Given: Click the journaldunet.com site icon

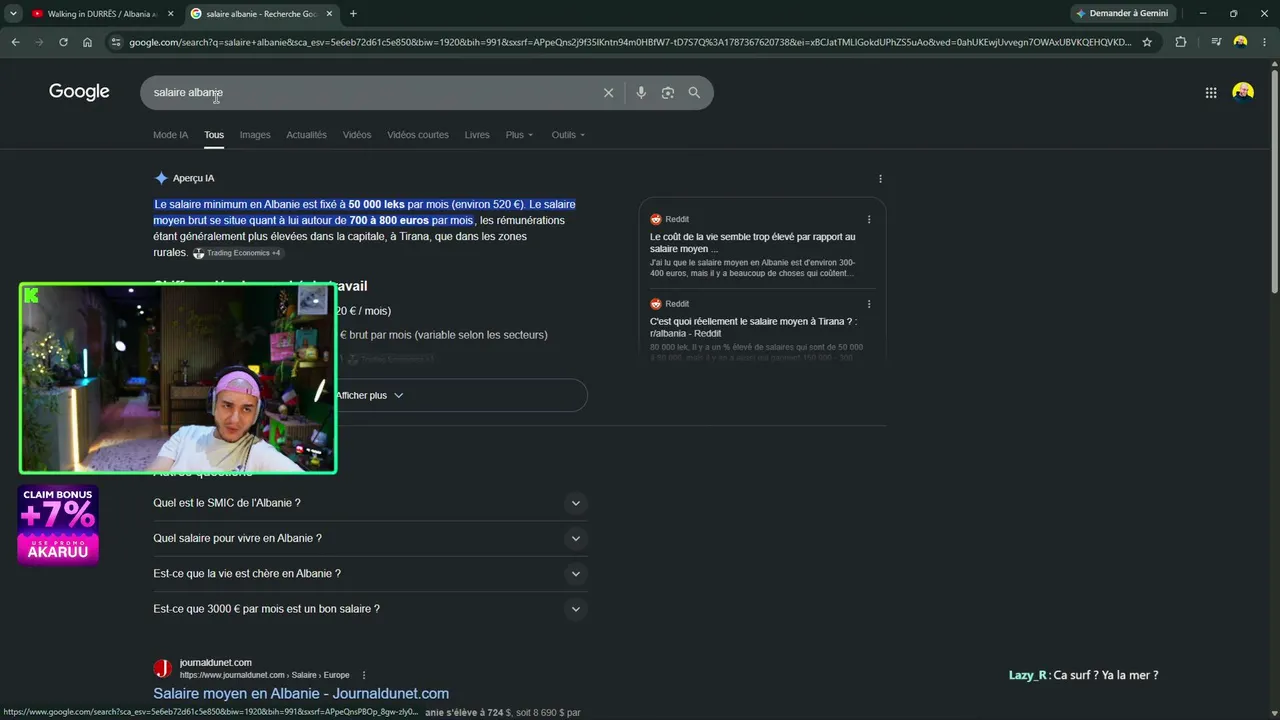Looking at the screenshot, I should pyautogui.click(x=163, y=668).
